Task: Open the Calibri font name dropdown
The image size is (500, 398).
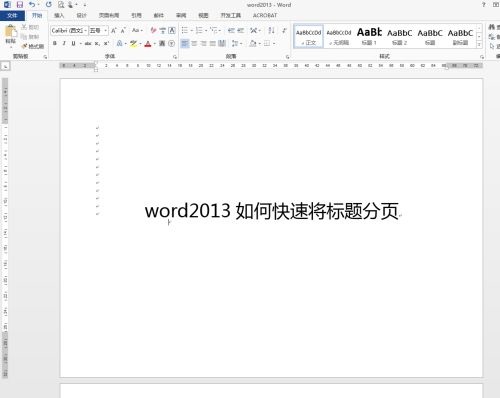Action: coord(86,31)
